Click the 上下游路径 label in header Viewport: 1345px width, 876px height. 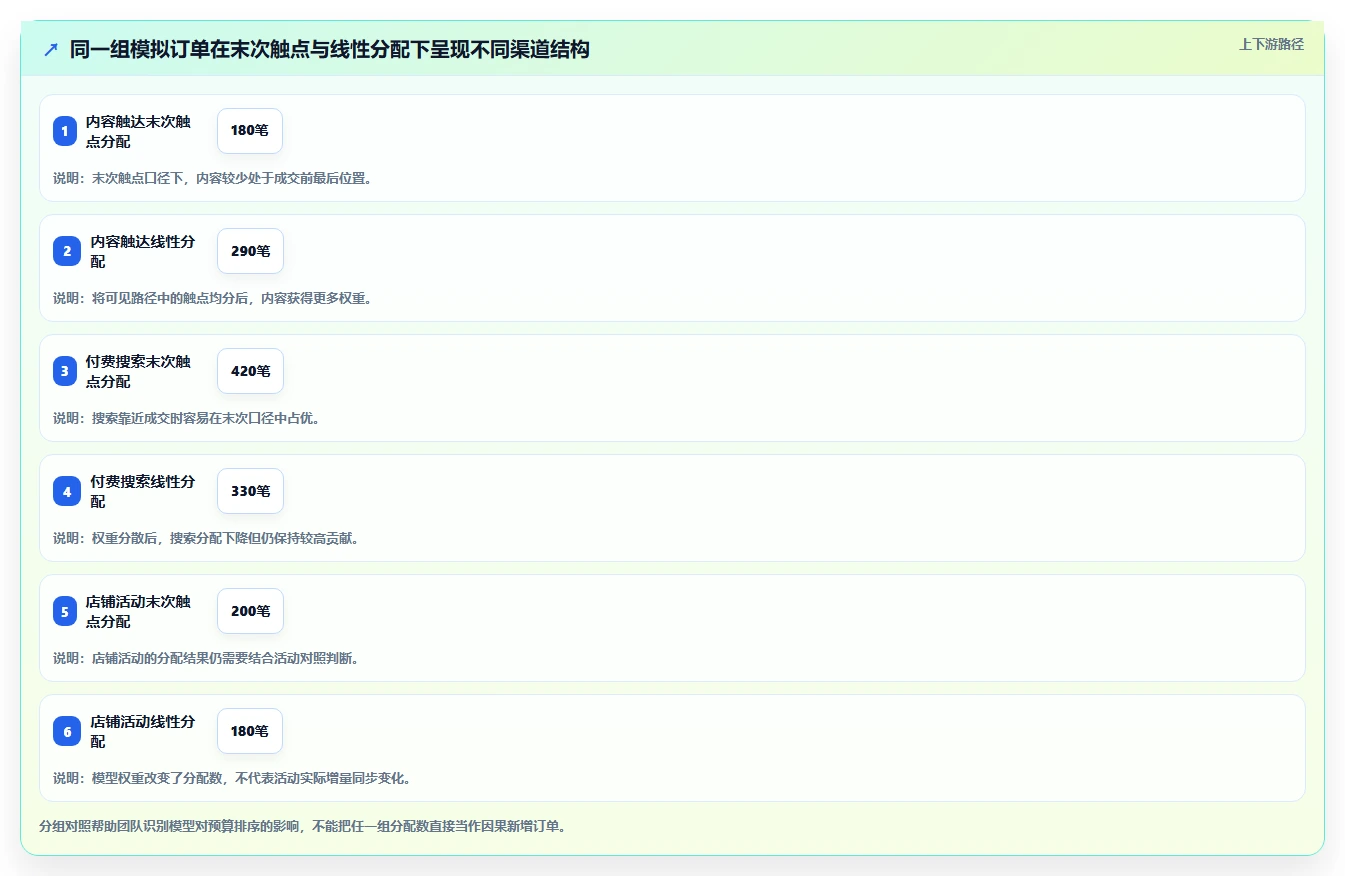pos(1271,44)
